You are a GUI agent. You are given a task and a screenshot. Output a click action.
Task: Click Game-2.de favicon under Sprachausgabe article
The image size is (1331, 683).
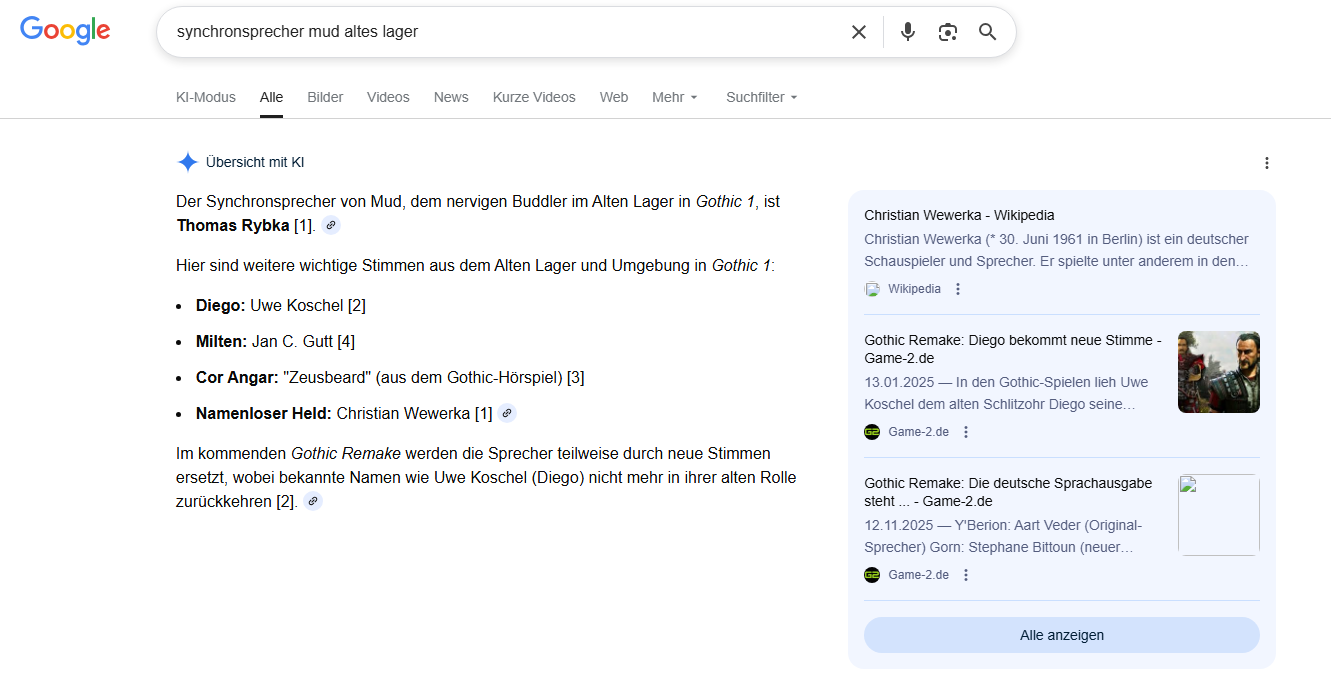pos(872,575)
